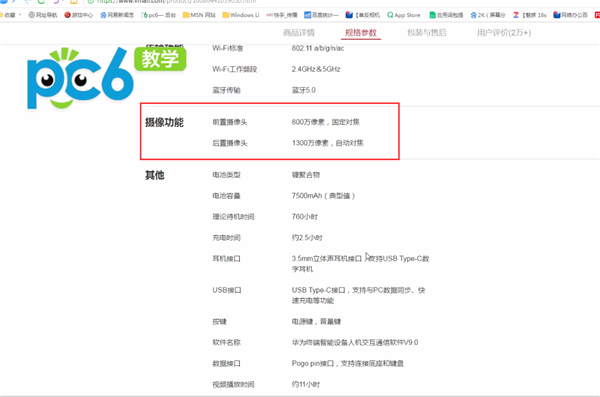Open the 网络办公 bookmark
The image size is (600, 397).
tap(571, 15)
